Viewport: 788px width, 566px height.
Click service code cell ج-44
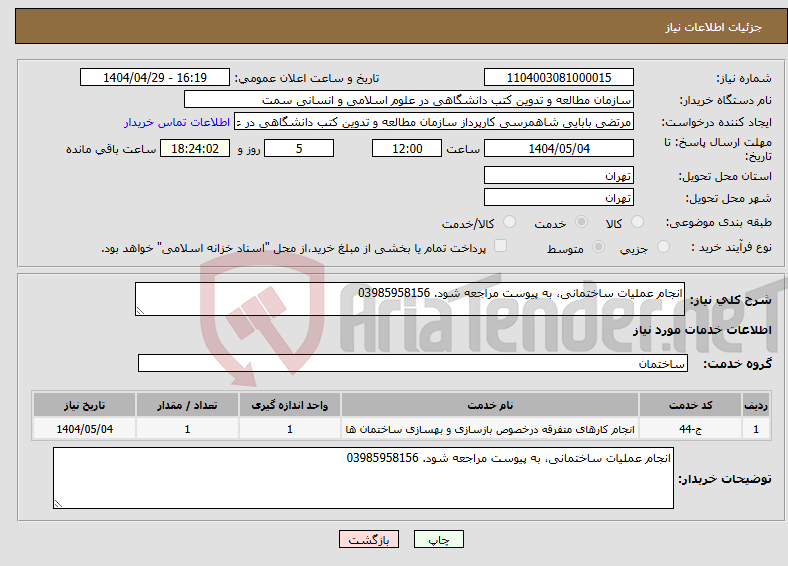[x=691, y=429]
